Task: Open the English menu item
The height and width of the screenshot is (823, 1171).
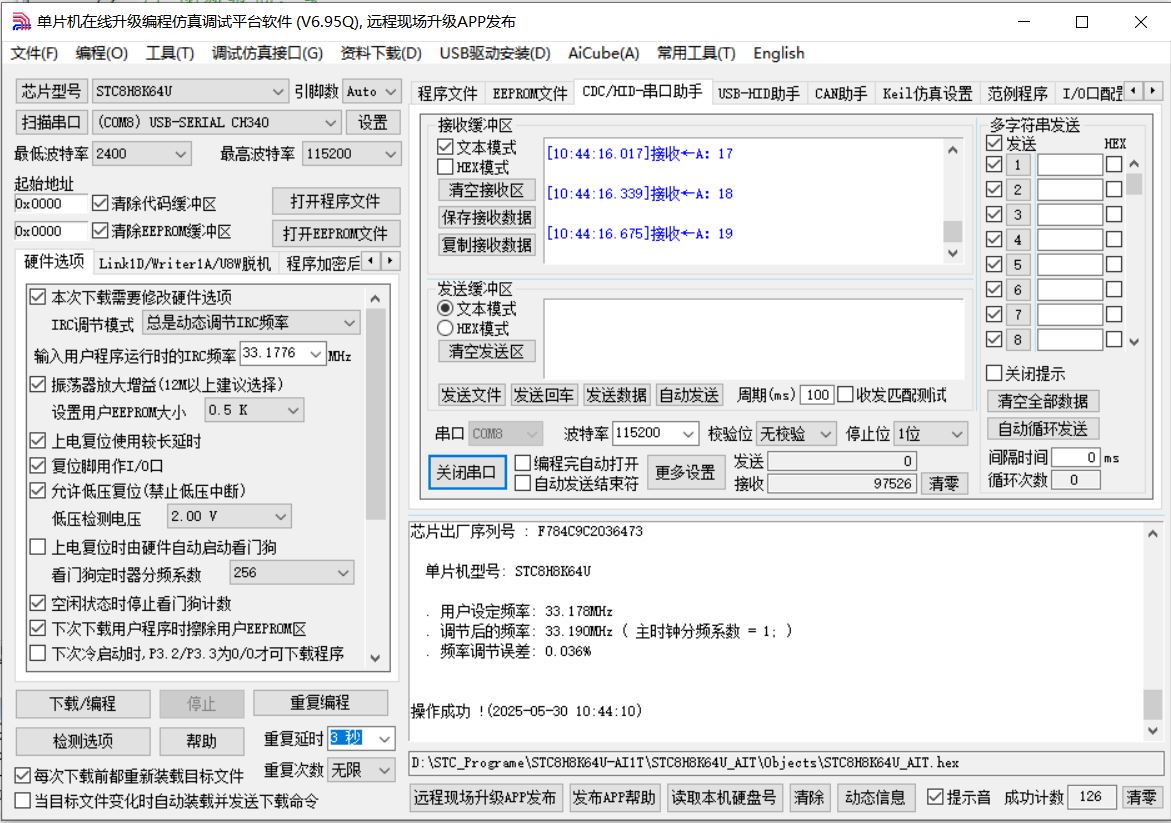Action: pos(778,53)
